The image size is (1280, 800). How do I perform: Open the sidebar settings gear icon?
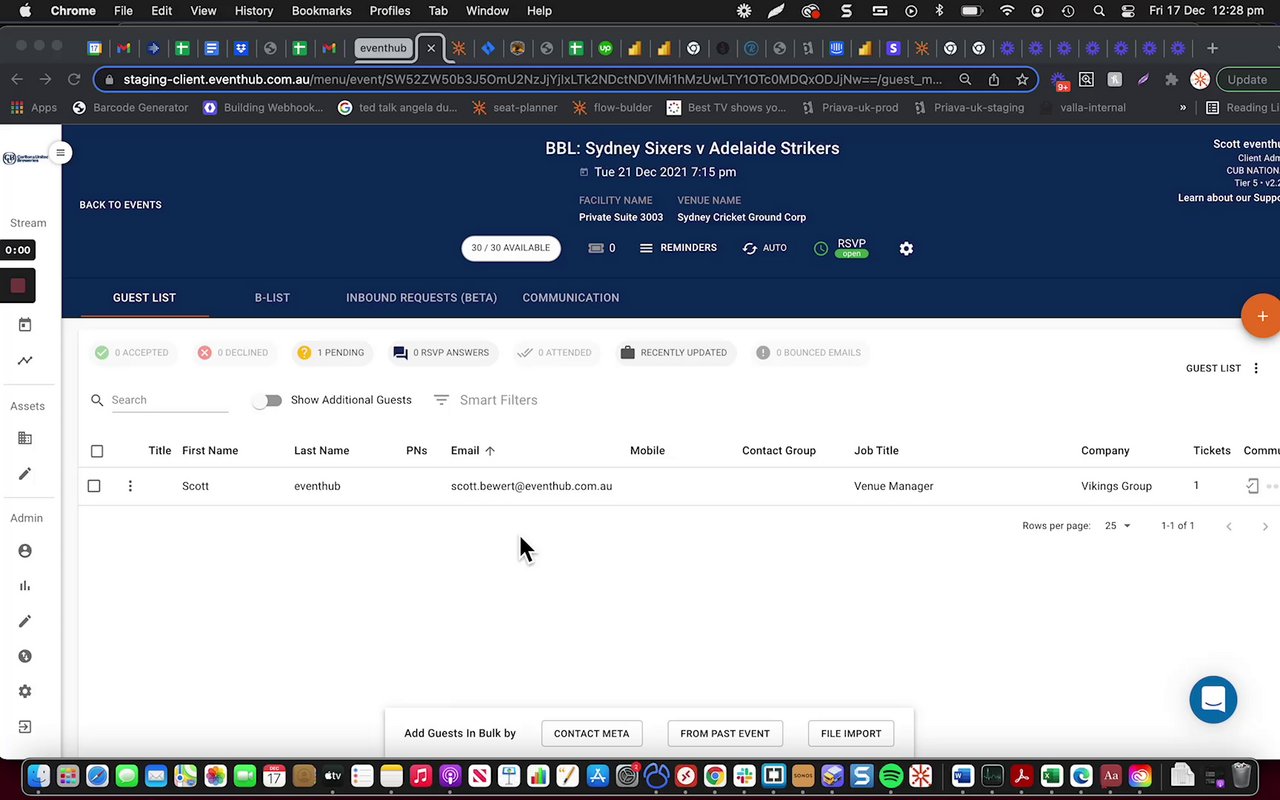click(25, 691)
